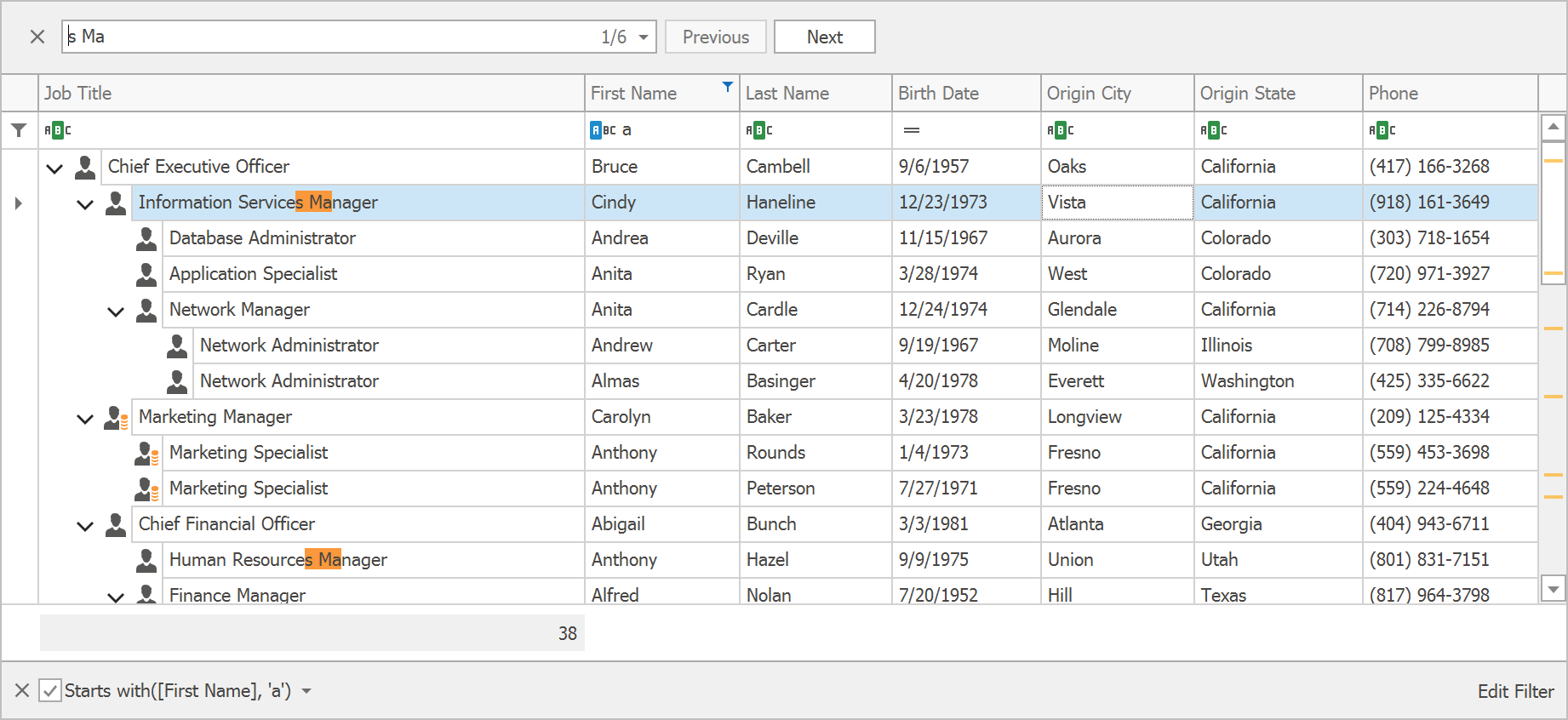Screen dimensions: 1568x720
Task: Click the vertical scrollbar down arrow
Action: click(x=1554, y=588)
